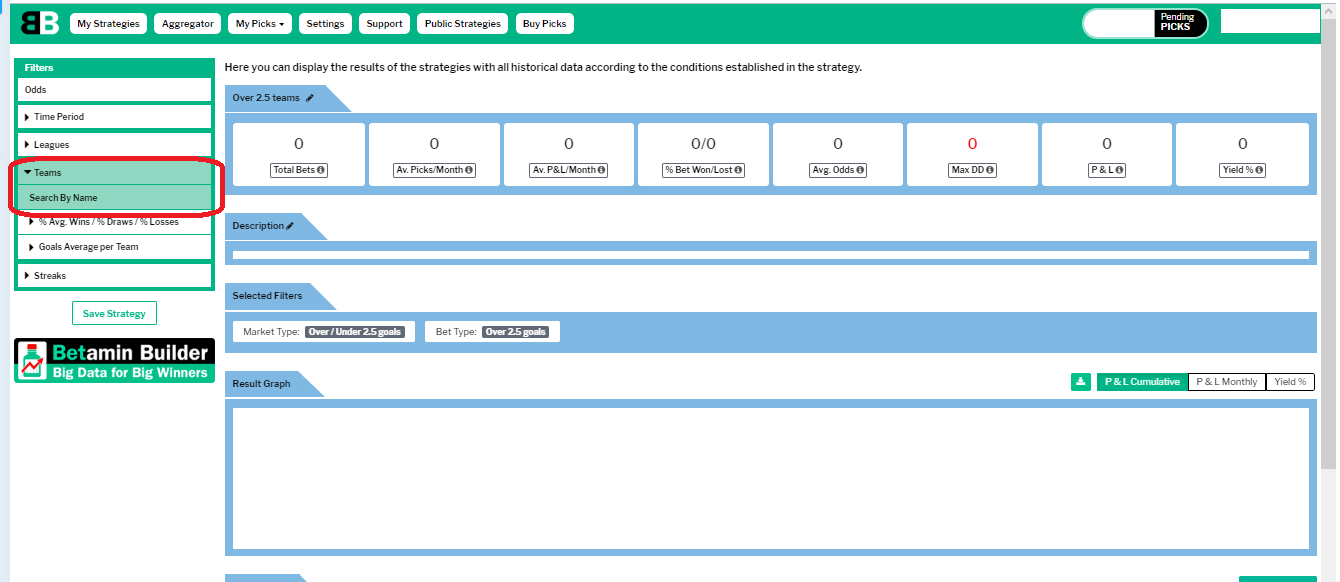Click the Filters panel header

(x=114, y=68)
